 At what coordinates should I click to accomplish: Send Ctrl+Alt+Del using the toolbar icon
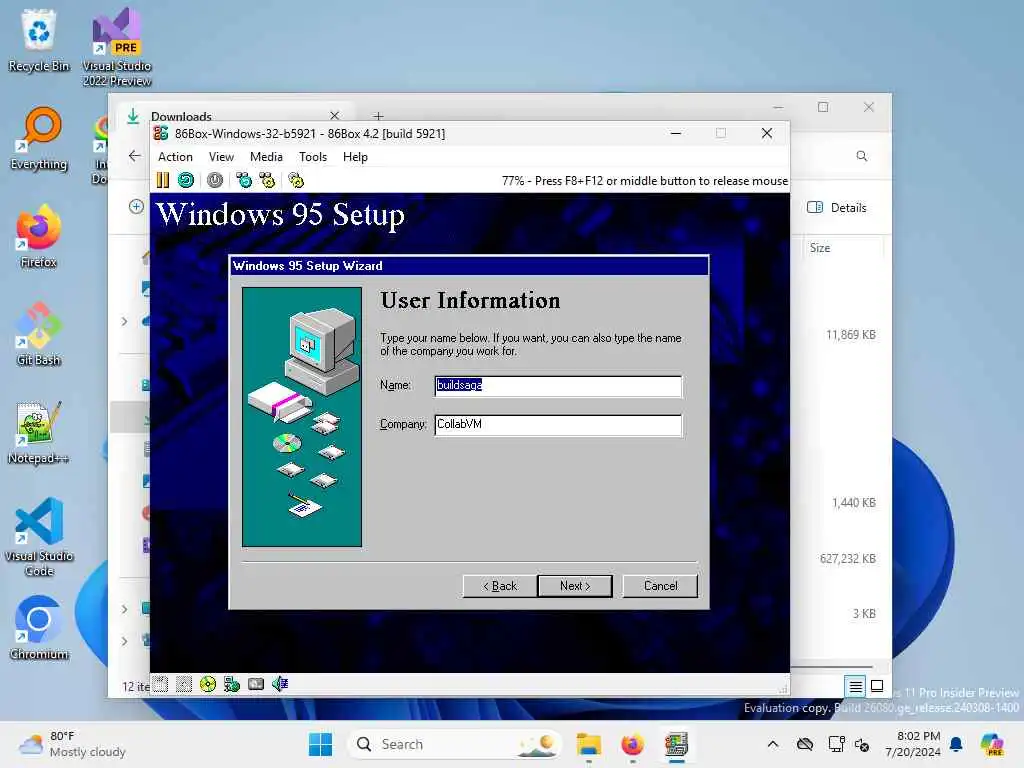coord(244,180)
